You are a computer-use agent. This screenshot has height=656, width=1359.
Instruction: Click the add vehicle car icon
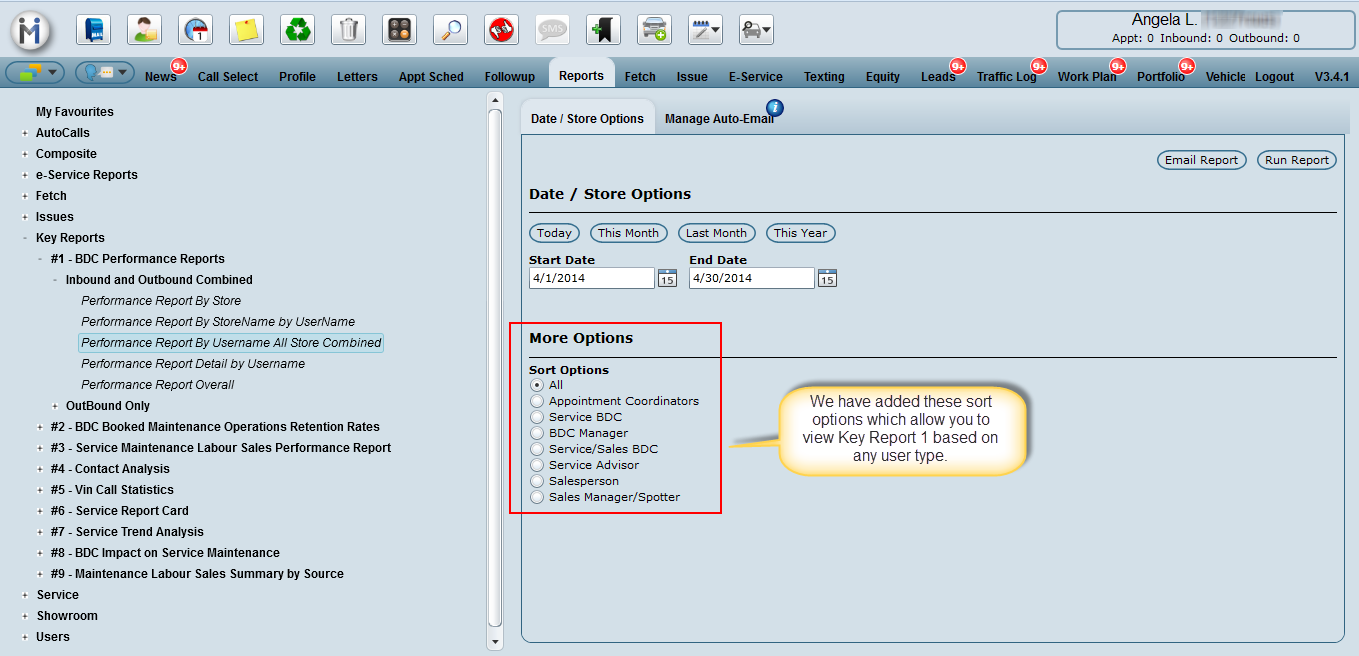(654, 30)
